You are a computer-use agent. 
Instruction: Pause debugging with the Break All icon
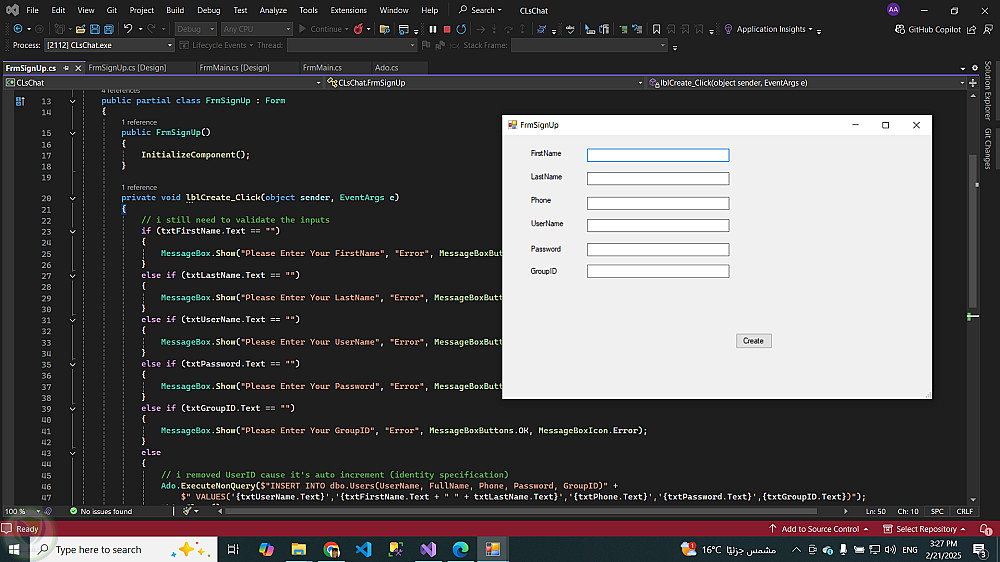tap(433, 30)
